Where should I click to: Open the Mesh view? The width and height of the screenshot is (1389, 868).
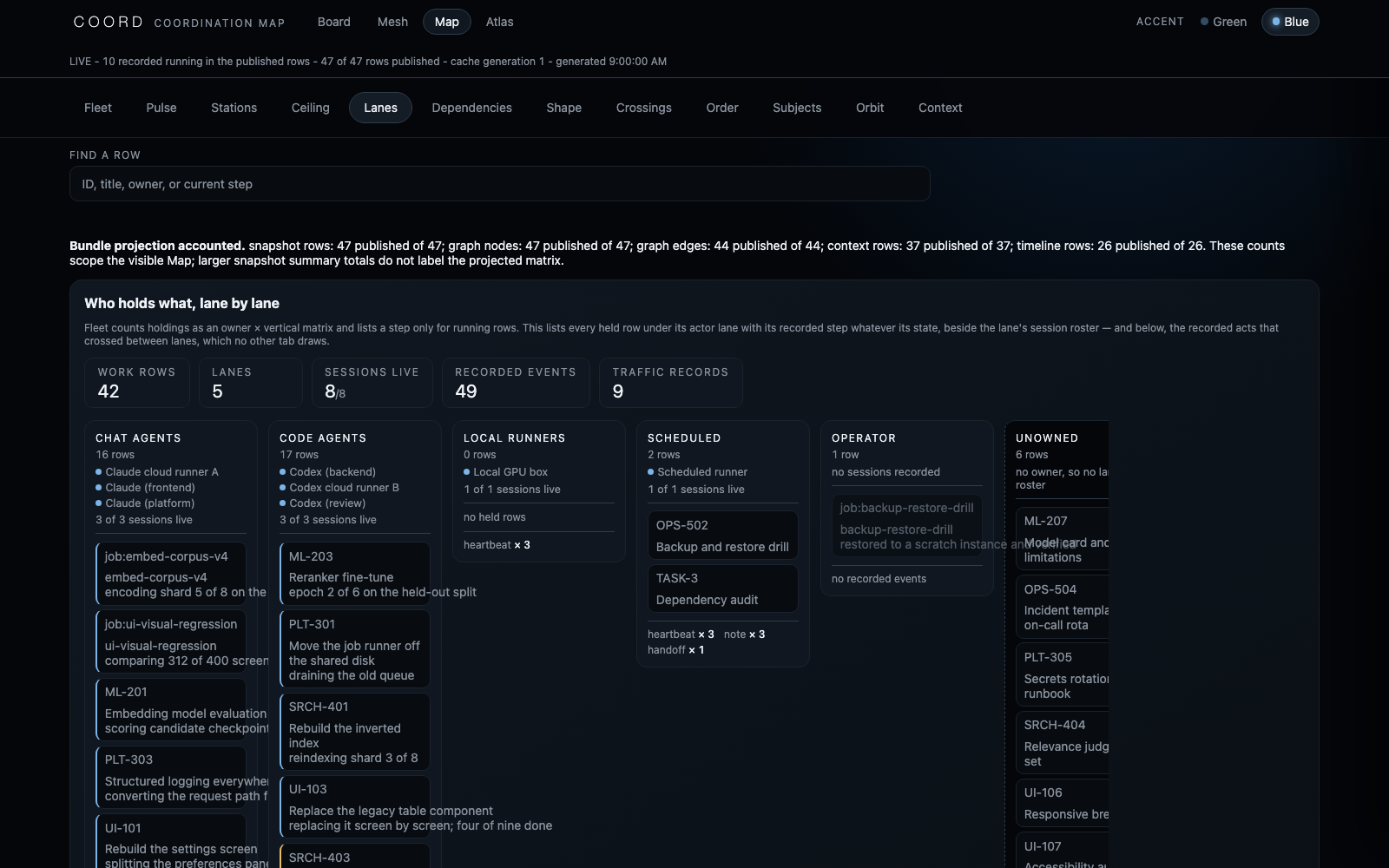(392, 22)
